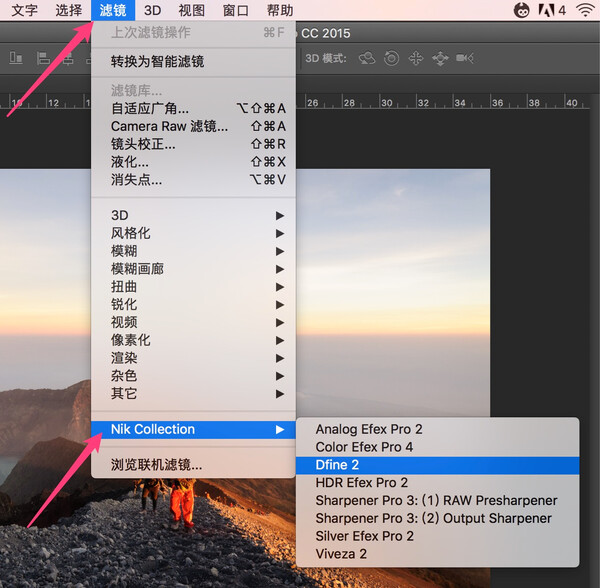Click the align left edges icon
600x588 pixels.
click(x=43, y=59)
